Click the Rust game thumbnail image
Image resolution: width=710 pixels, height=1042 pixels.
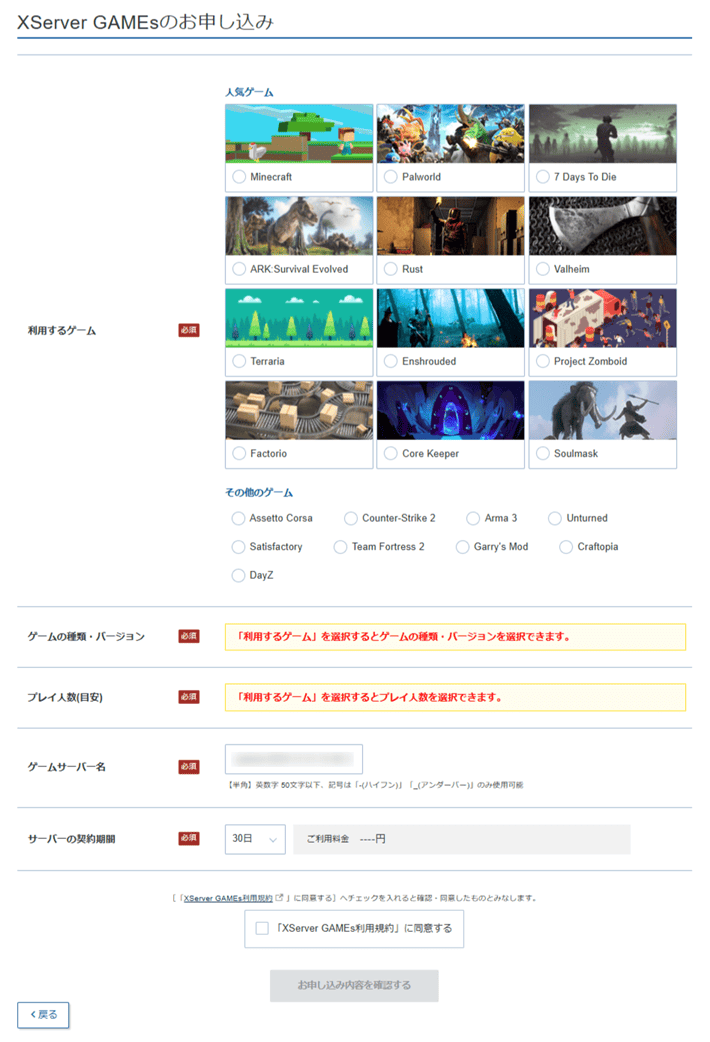pyautogui.click(x=451, y=226)
